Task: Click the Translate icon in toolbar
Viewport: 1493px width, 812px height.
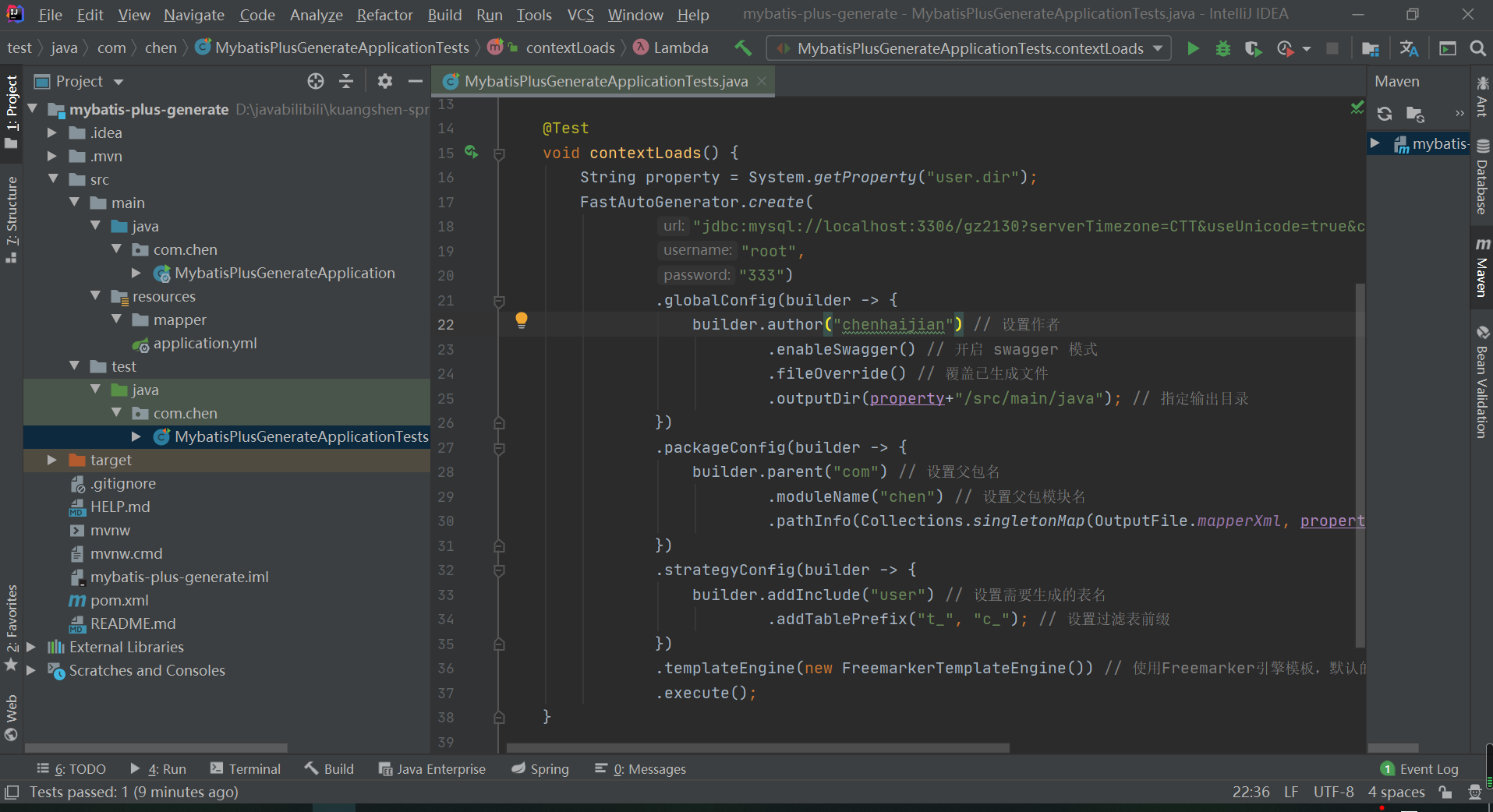Action: 1409,48
